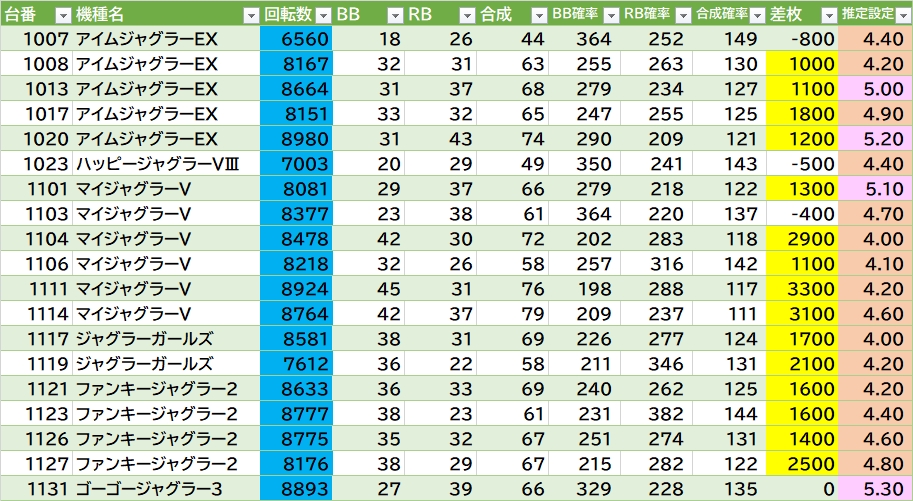Select 合成 cell 79
This screenshot has height=501, width=913.
[x=512, y=314]
